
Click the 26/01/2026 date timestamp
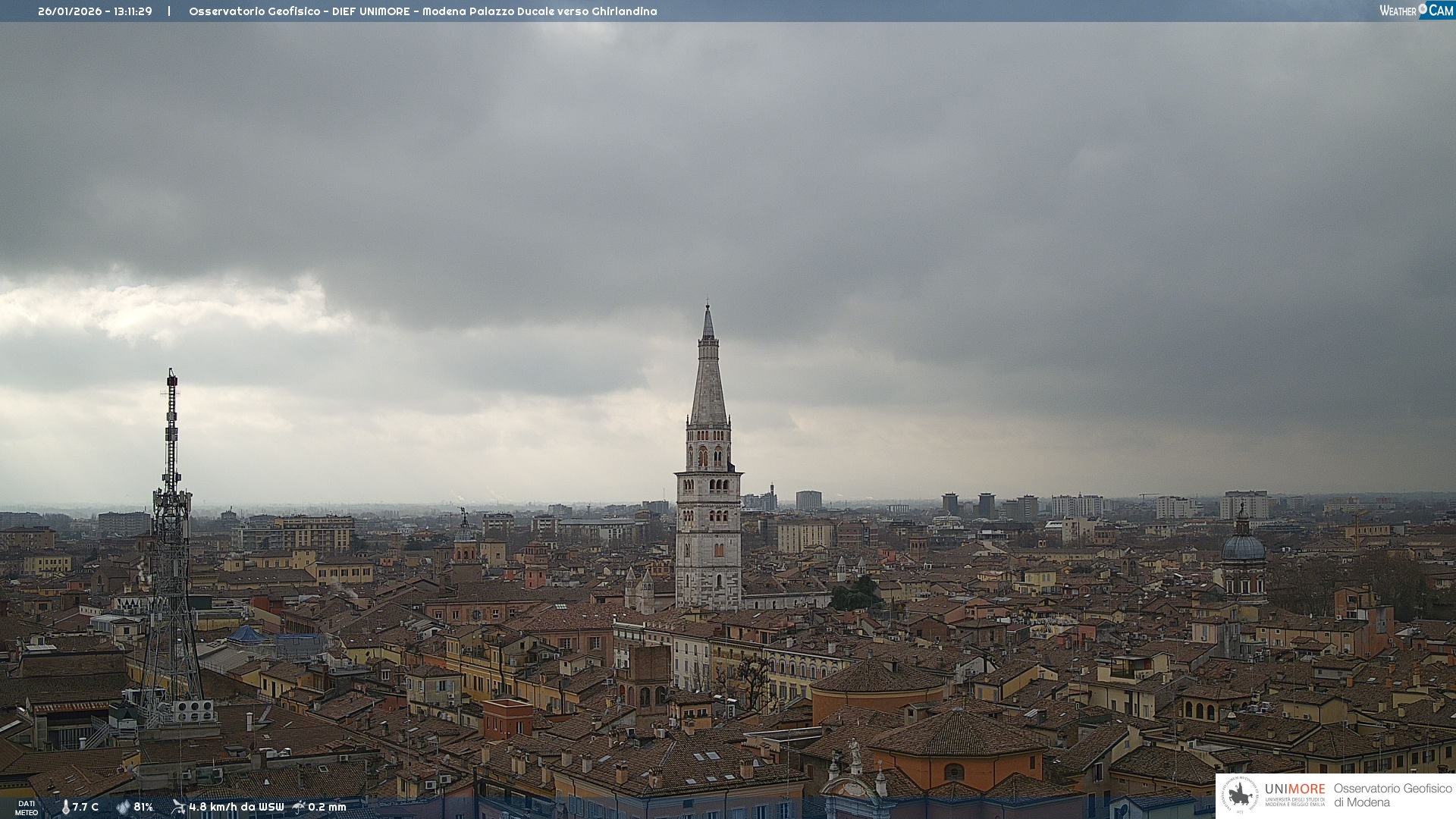point(70,11)
